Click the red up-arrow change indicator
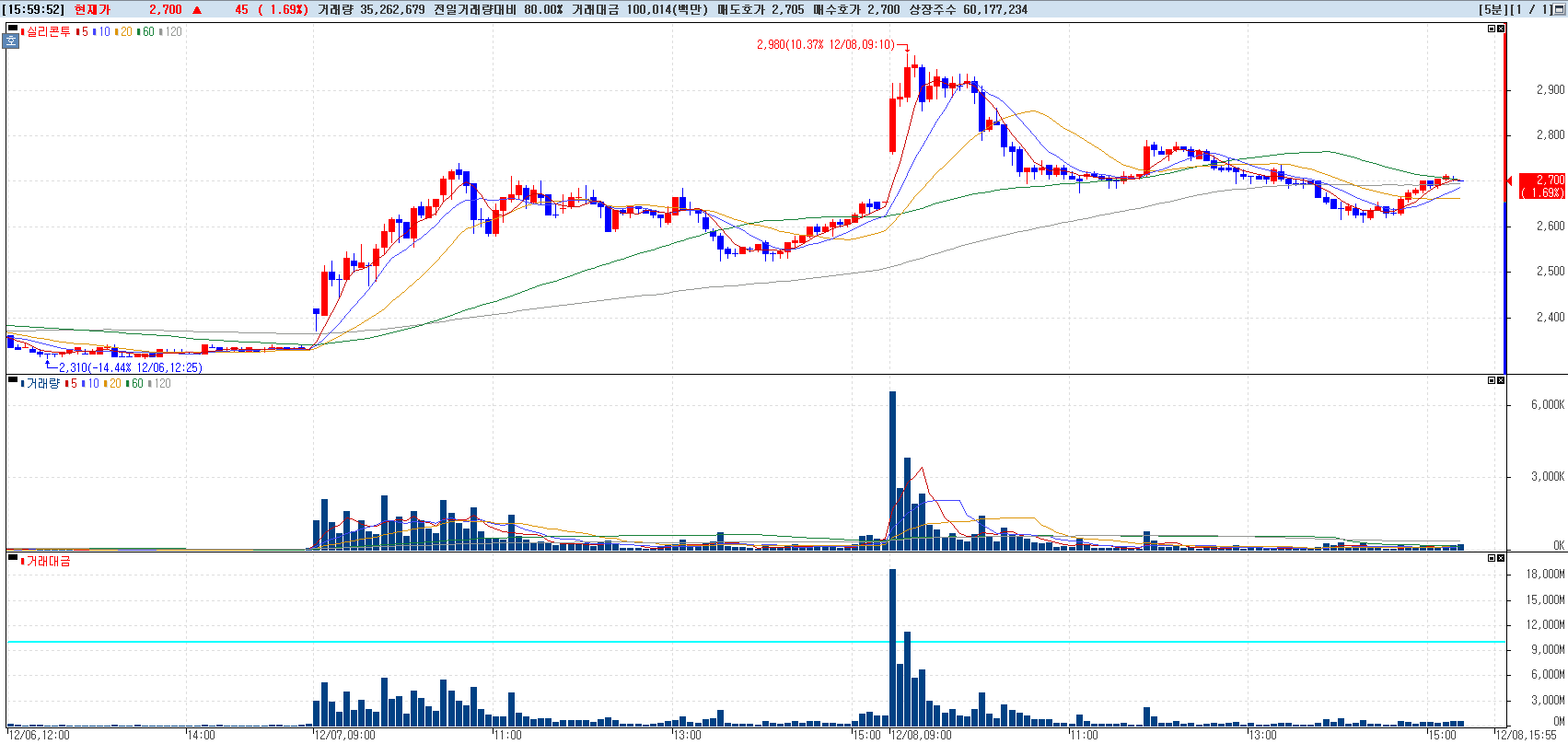The height and width of the screenshot is (744, 1568). pos(197,9)
